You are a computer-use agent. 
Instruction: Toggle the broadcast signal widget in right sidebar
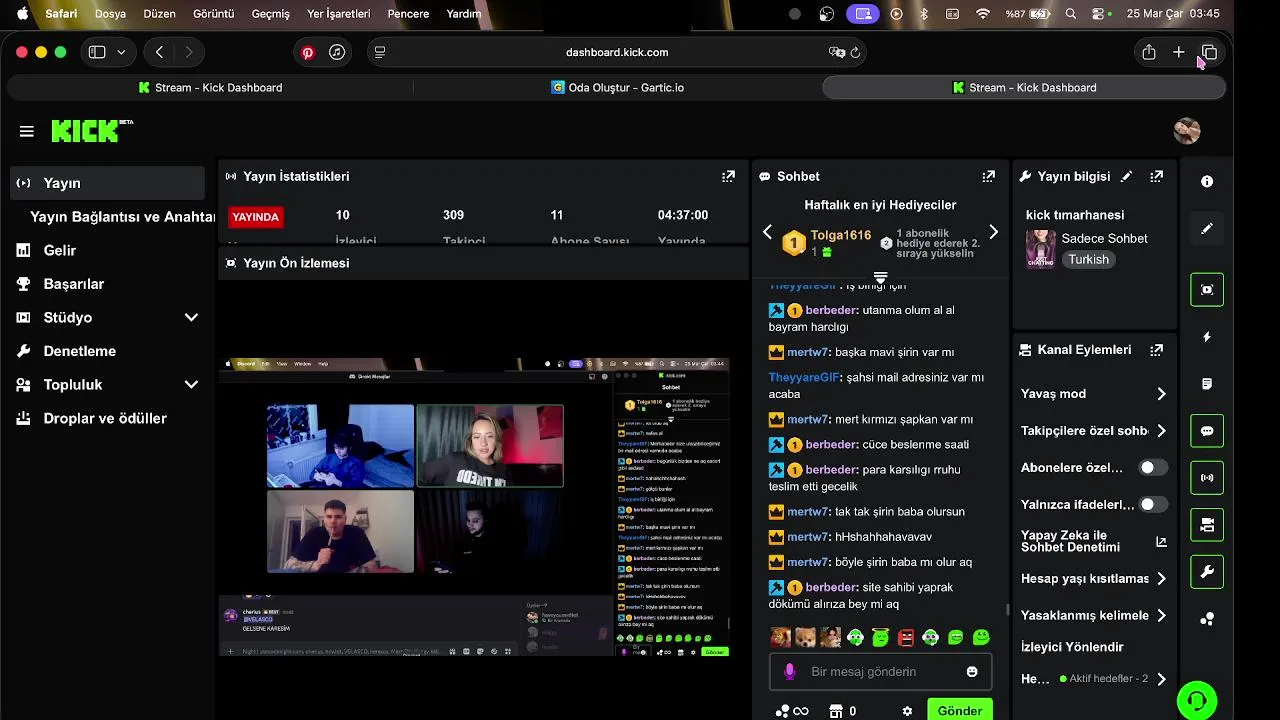point(1207,478)
